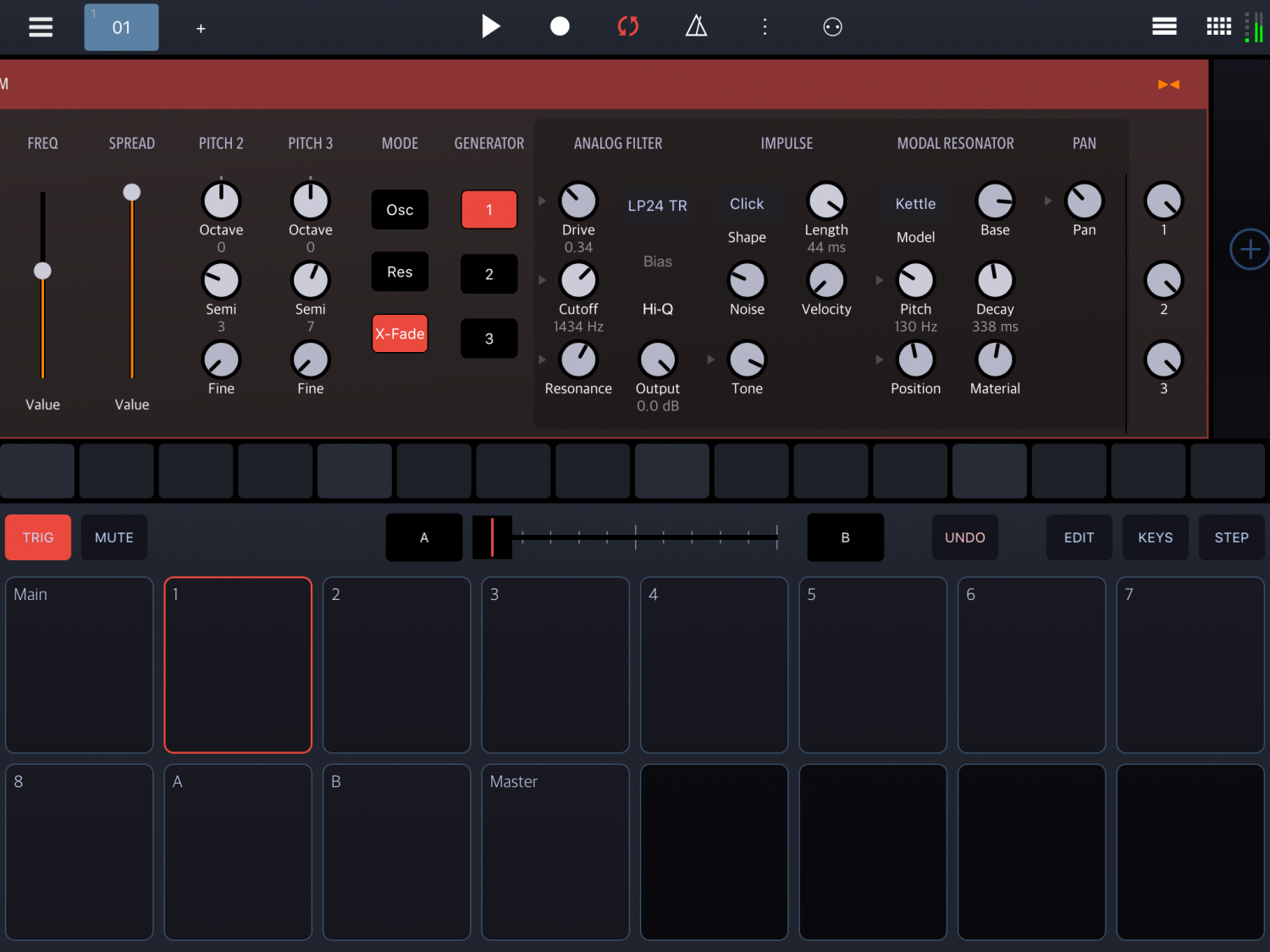
Task: Expand the Drive modulation arrow
Action: coord(543,201)
